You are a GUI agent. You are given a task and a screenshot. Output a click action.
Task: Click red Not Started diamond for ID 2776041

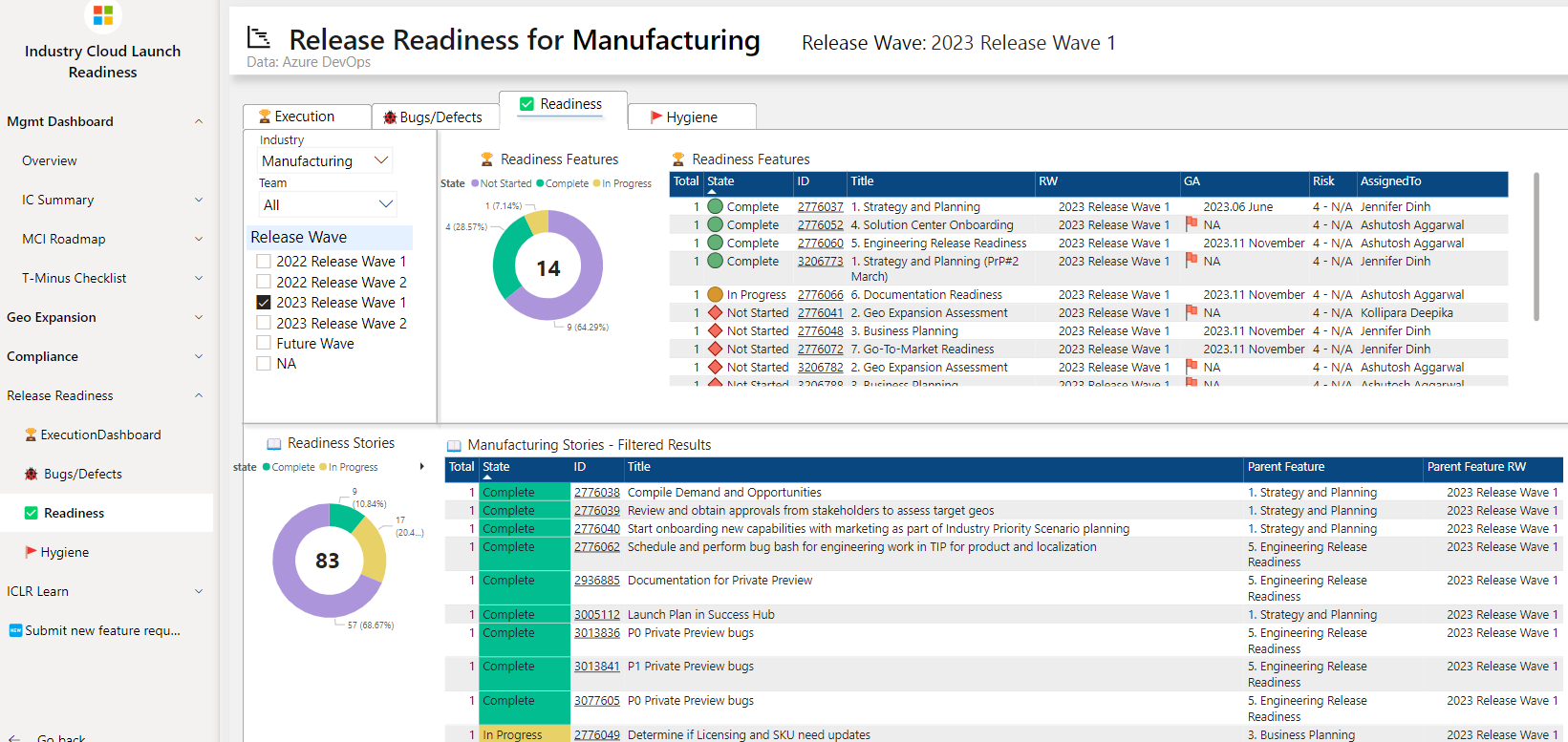715,312
